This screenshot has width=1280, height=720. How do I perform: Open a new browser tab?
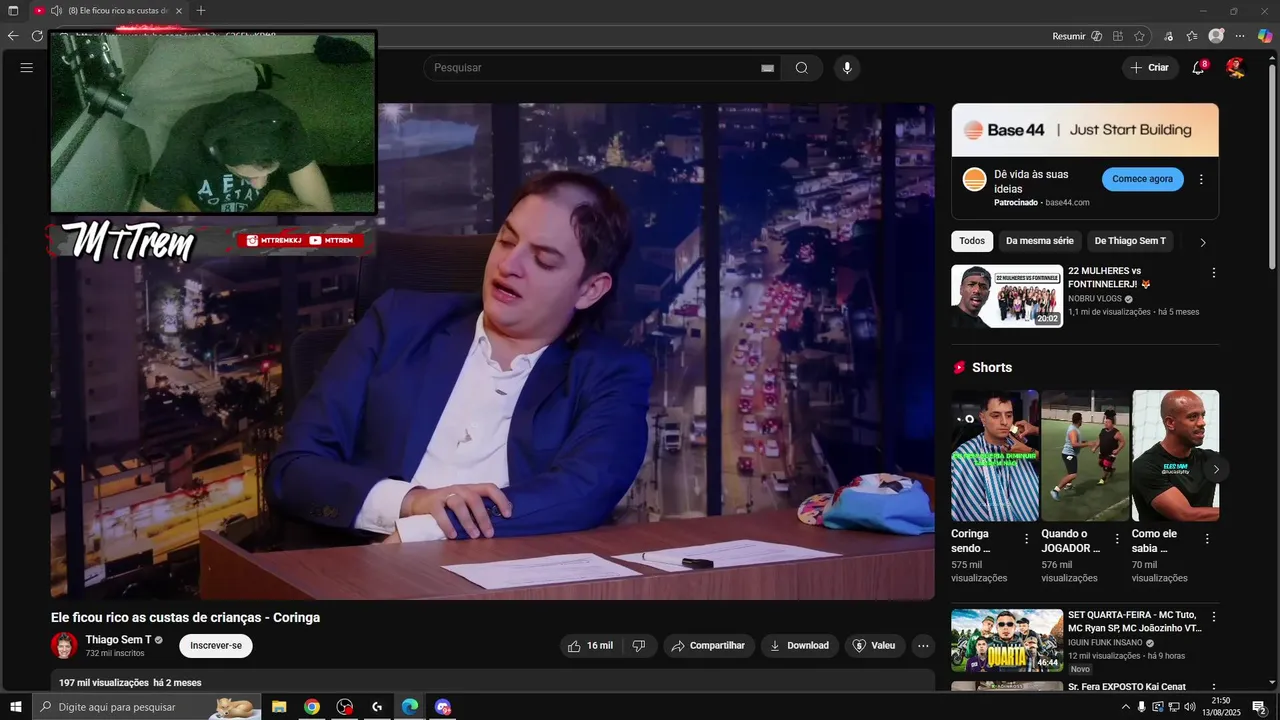pos(201,11)
